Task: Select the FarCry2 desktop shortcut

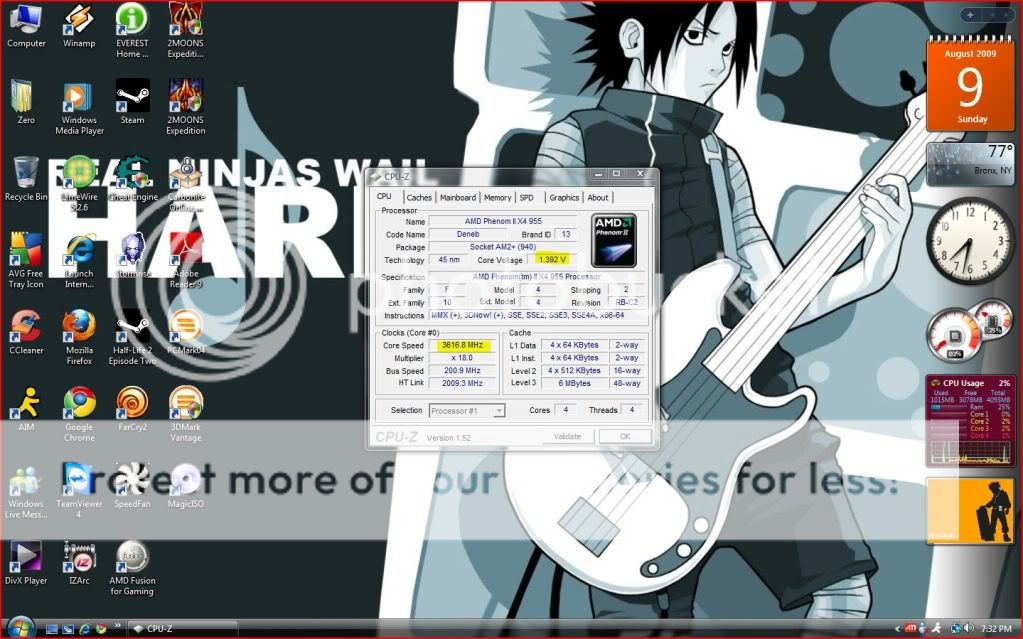Action: point(132,409)
